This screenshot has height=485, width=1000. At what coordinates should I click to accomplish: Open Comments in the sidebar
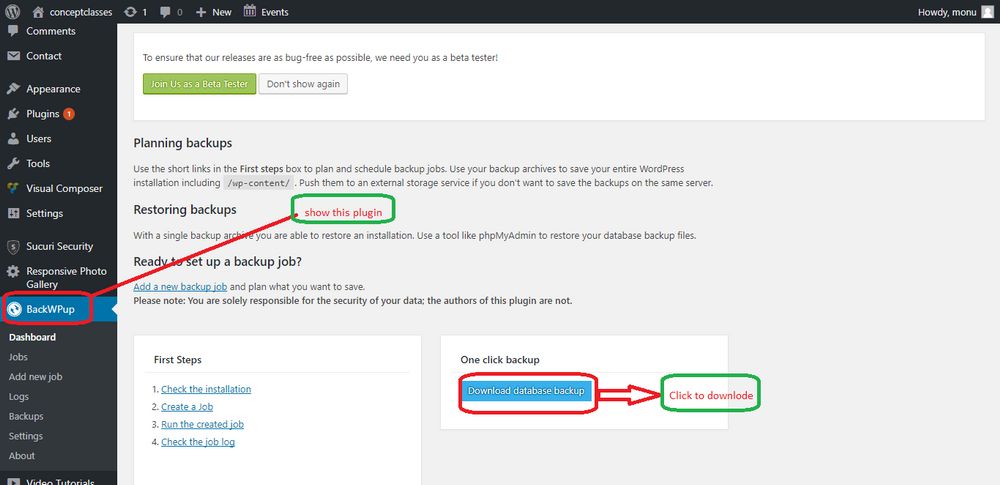[51, 31]
